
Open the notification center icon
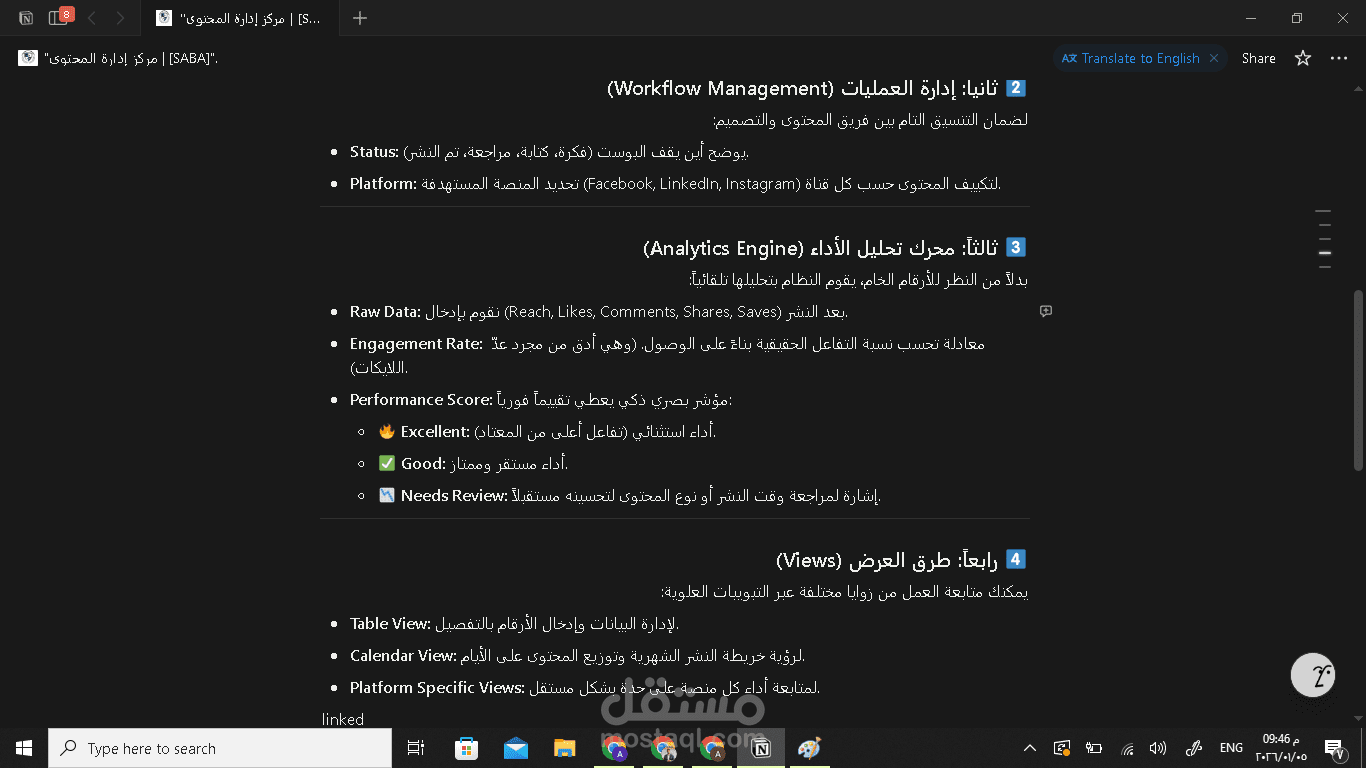point(1333,748)
